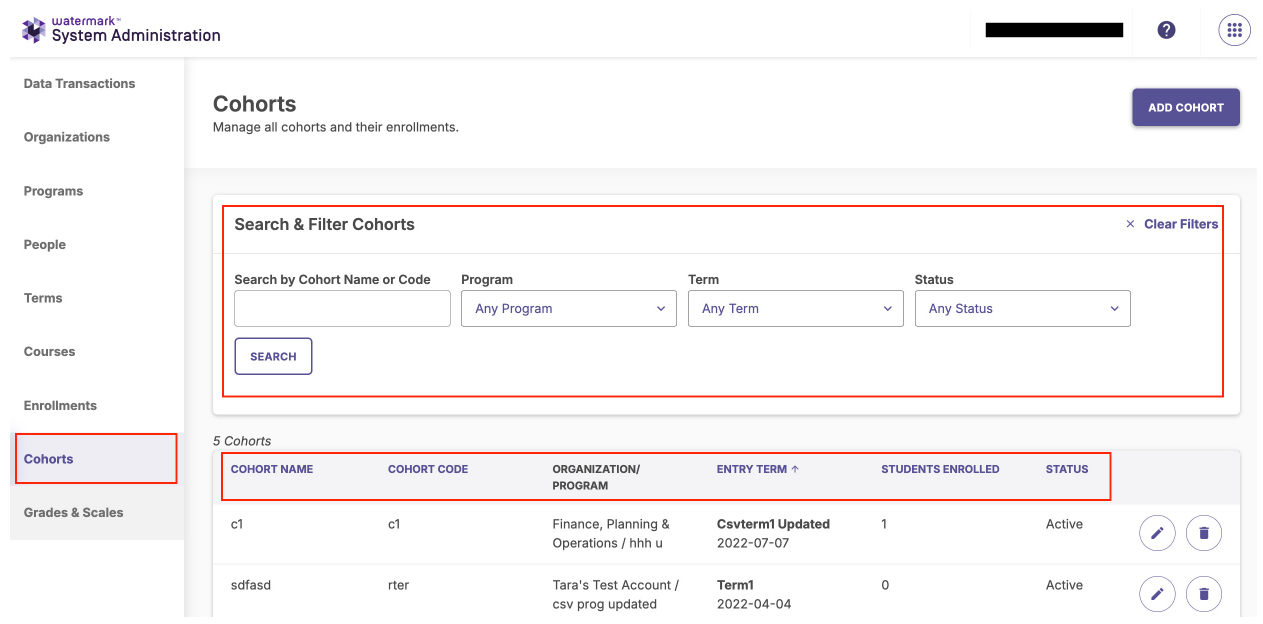Click the Watermark logo icon

(x=33, y=30)
